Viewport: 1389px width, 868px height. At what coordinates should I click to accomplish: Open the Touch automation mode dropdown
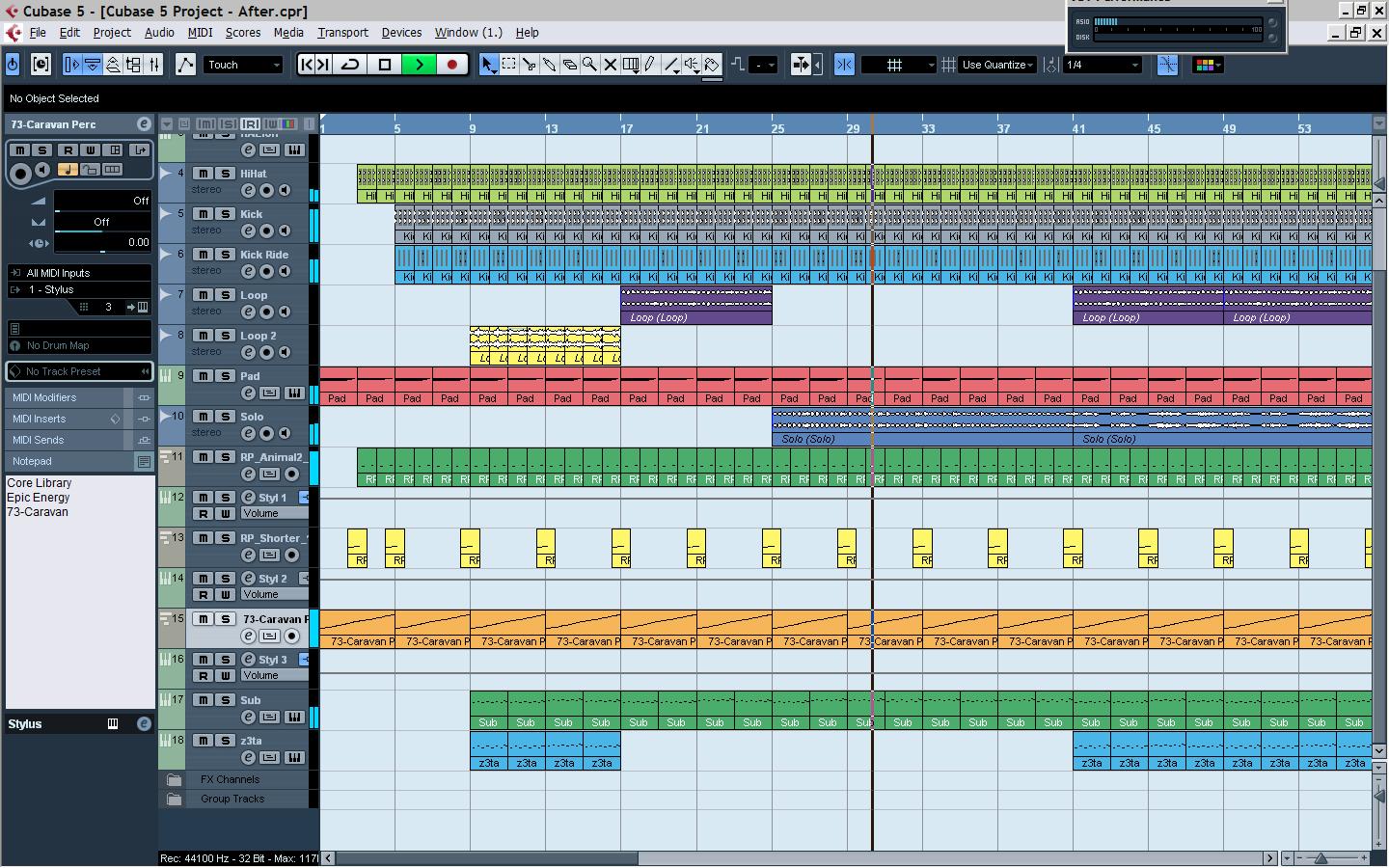coord(243,65)
